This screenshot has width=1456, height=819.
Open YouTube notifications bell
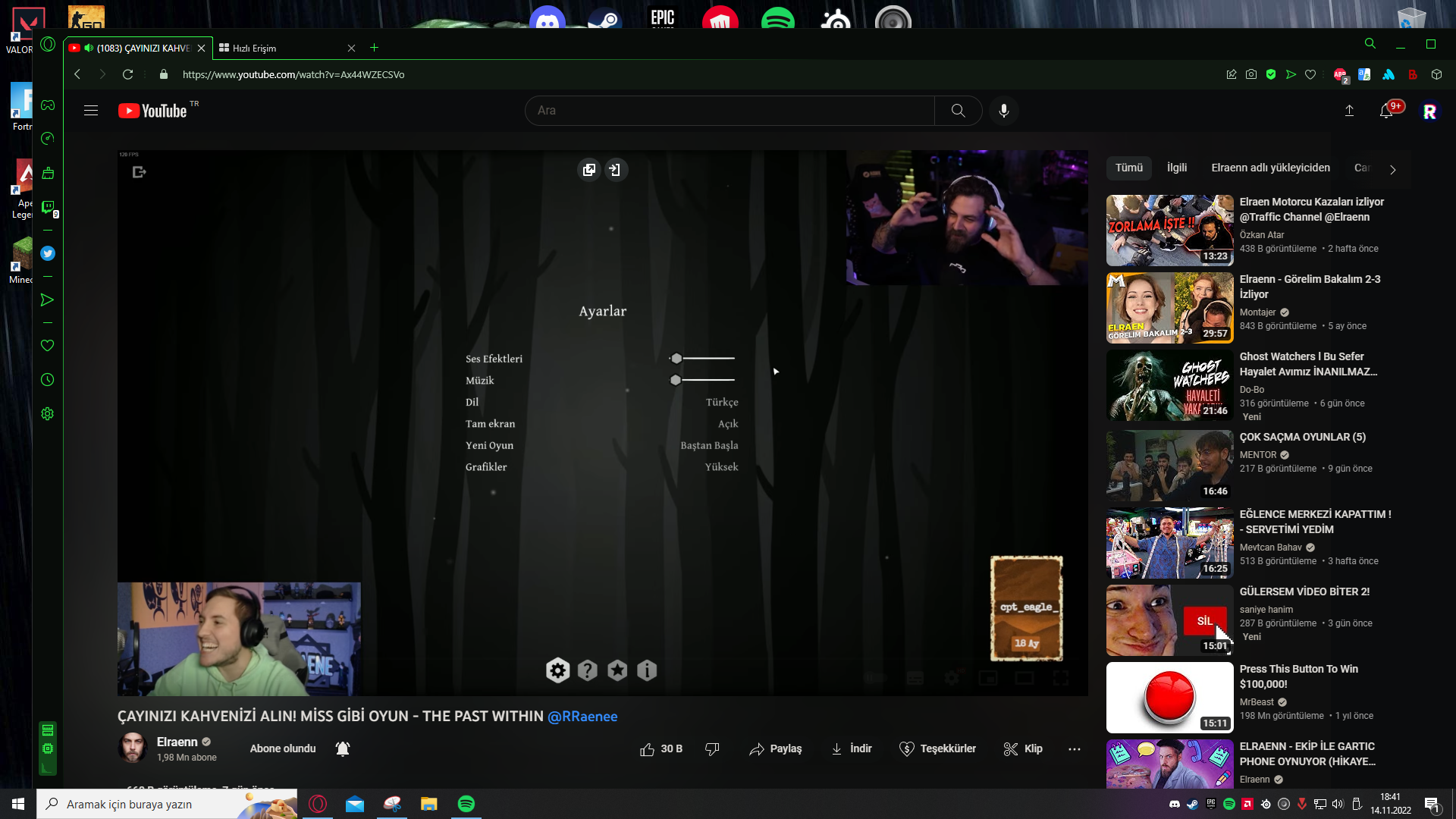(x=1386, y=111)
